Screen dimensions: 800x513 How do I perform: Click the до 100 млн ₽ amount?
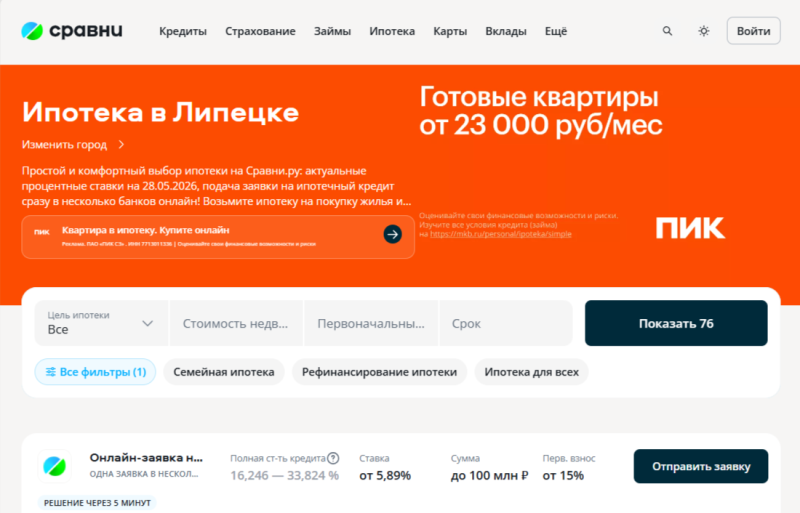[x=490, y=476]
